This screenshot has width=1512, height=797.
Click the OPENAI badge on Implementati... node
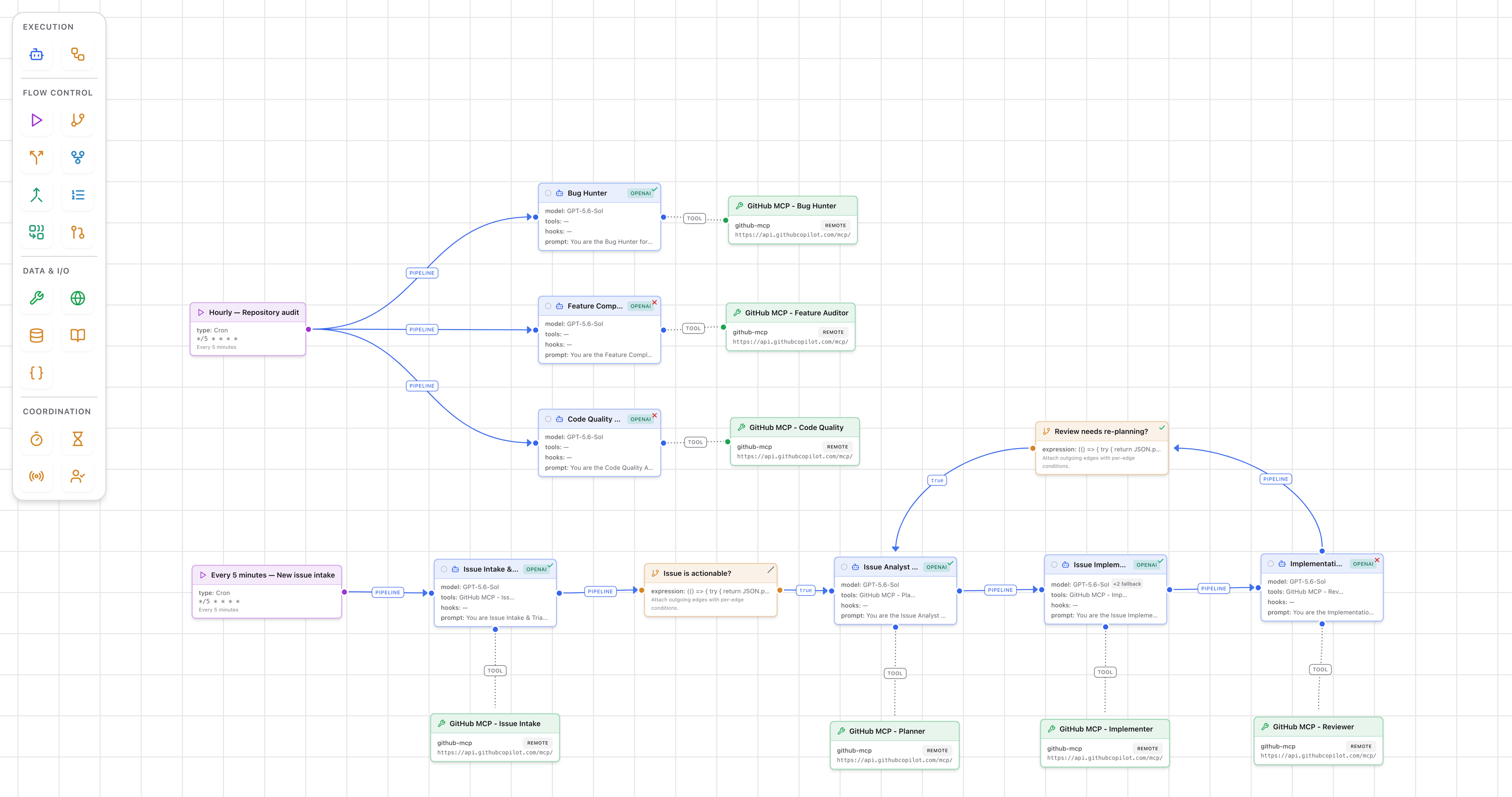[x=1363, y=564]
